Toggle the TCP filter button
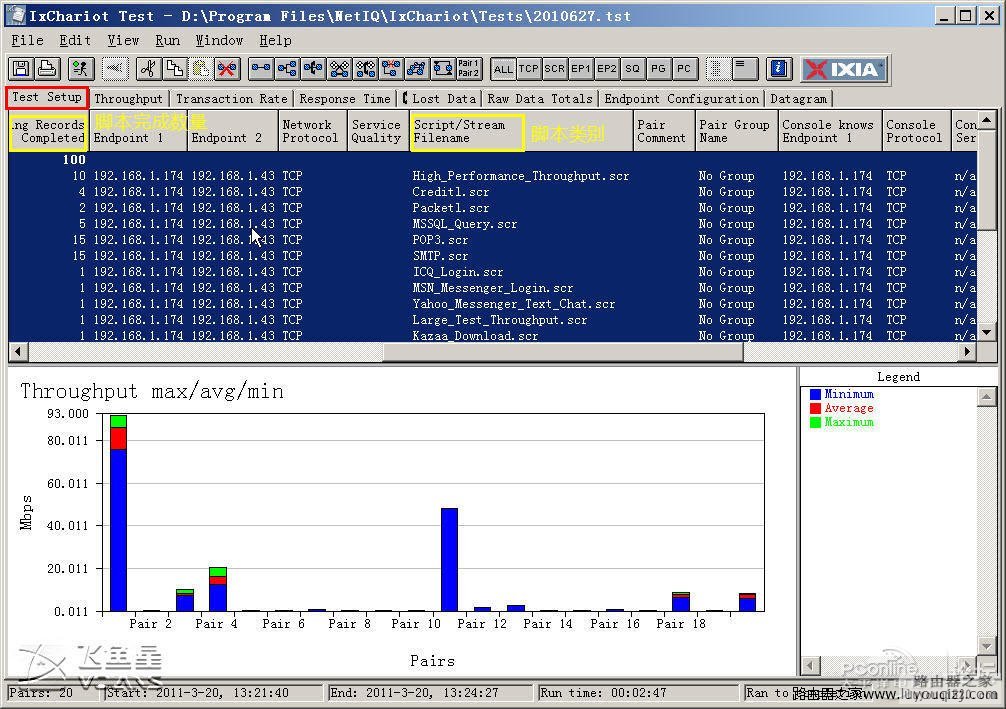1006x709 pixels. pyautogui.click(x=529, y=69)
